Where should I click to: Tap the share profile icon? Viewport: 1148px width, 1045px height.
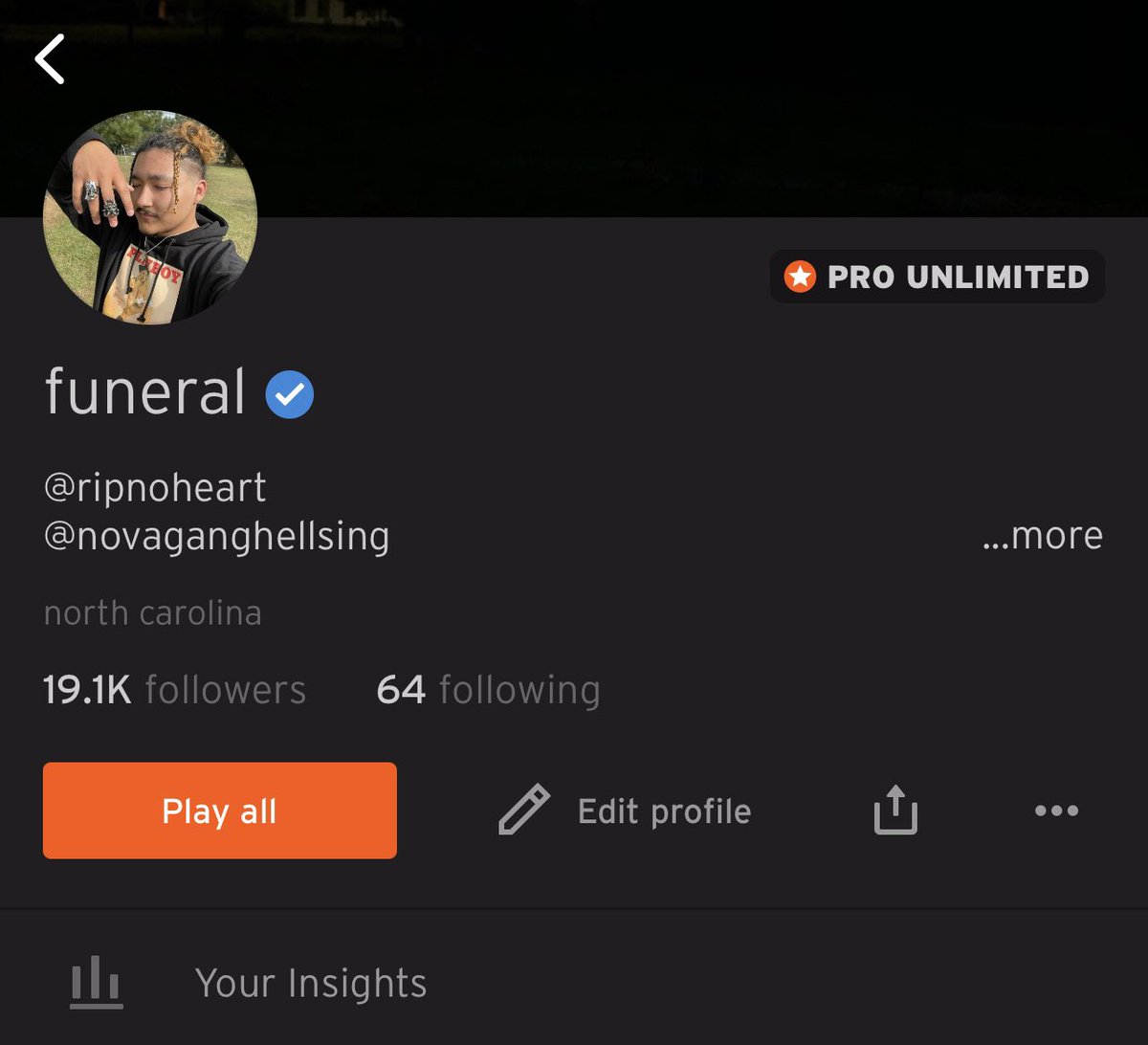coord(895,810)
